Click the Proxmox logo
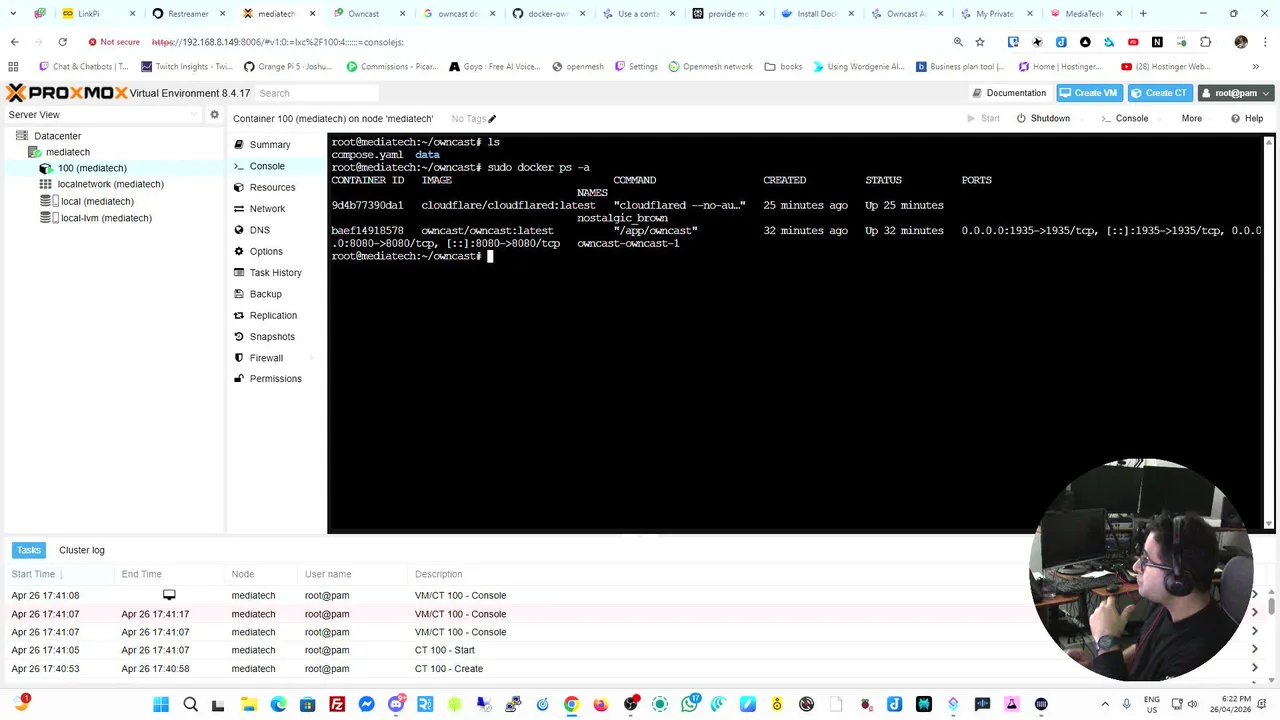Viewport: 1280px width, 720px height. (x=66, y=93)
